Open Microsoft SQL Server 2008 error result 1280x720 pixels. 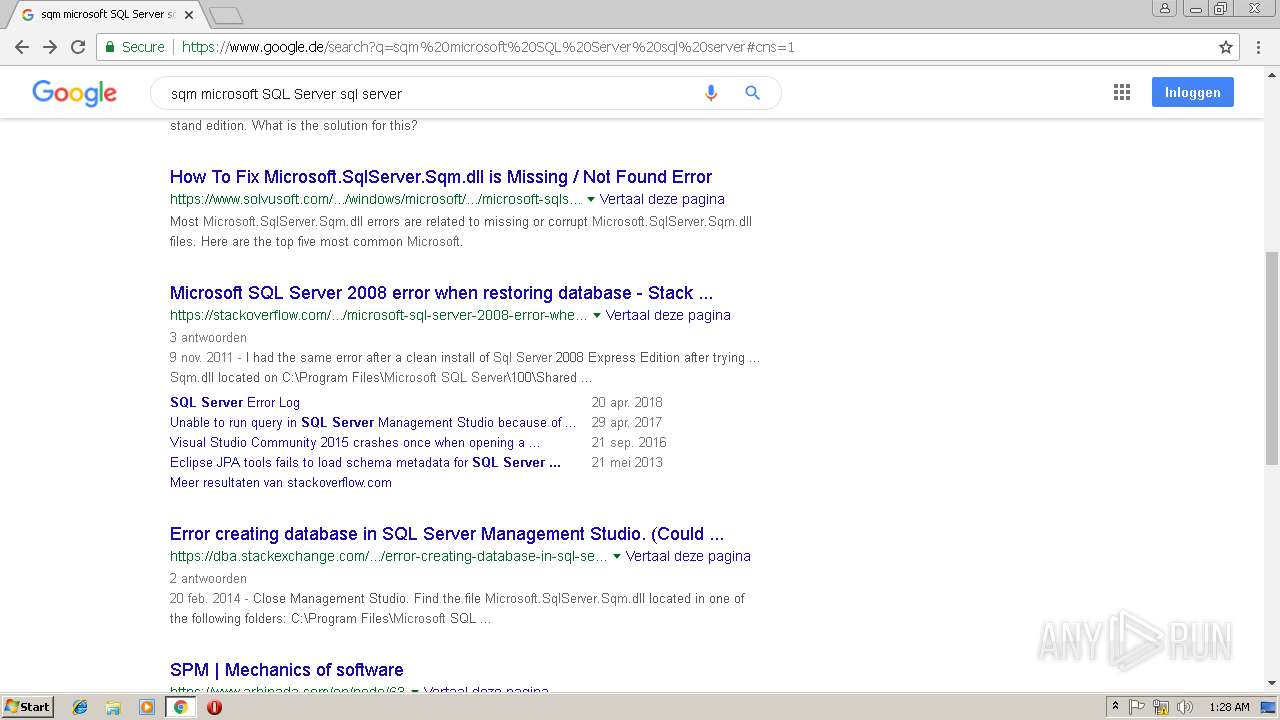pos(441,293)
